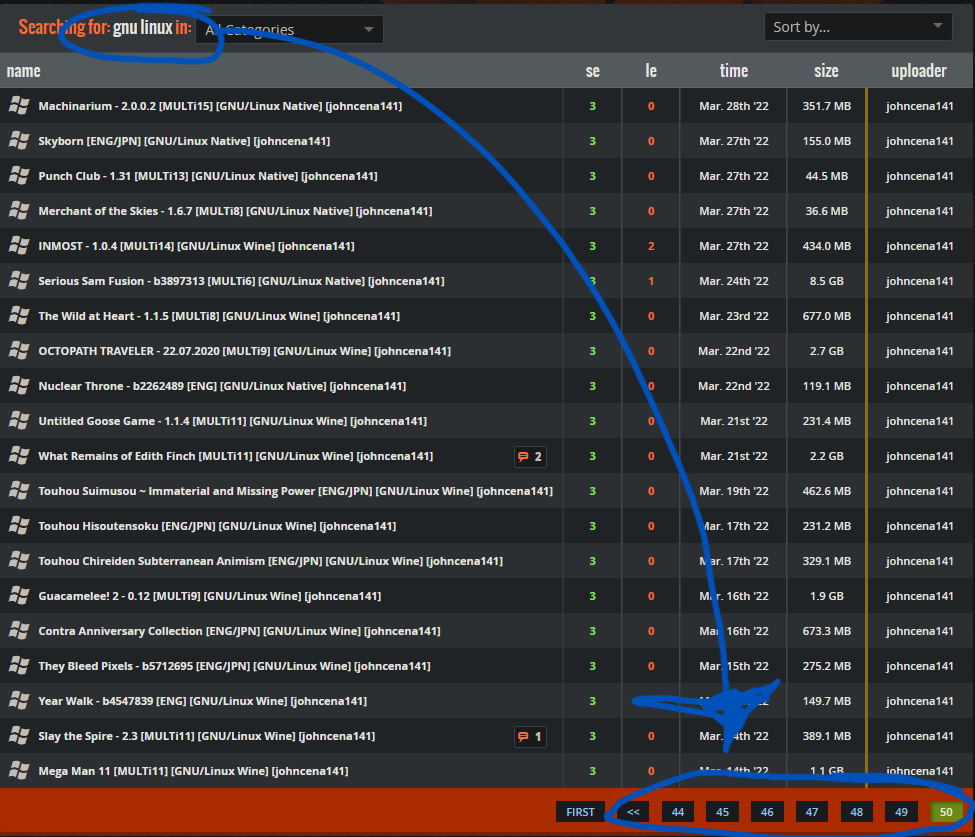975x837 pixels.
Task: Open What Remains of Edith Finch link
Action: point(236,456)
